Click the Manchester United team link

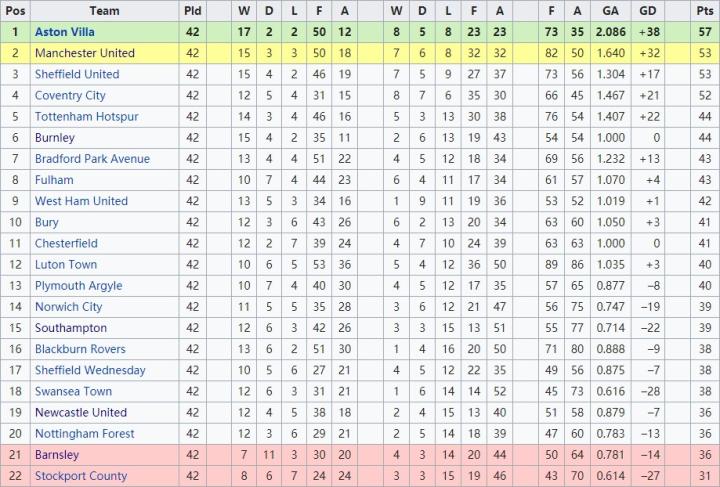coord(84,53)
